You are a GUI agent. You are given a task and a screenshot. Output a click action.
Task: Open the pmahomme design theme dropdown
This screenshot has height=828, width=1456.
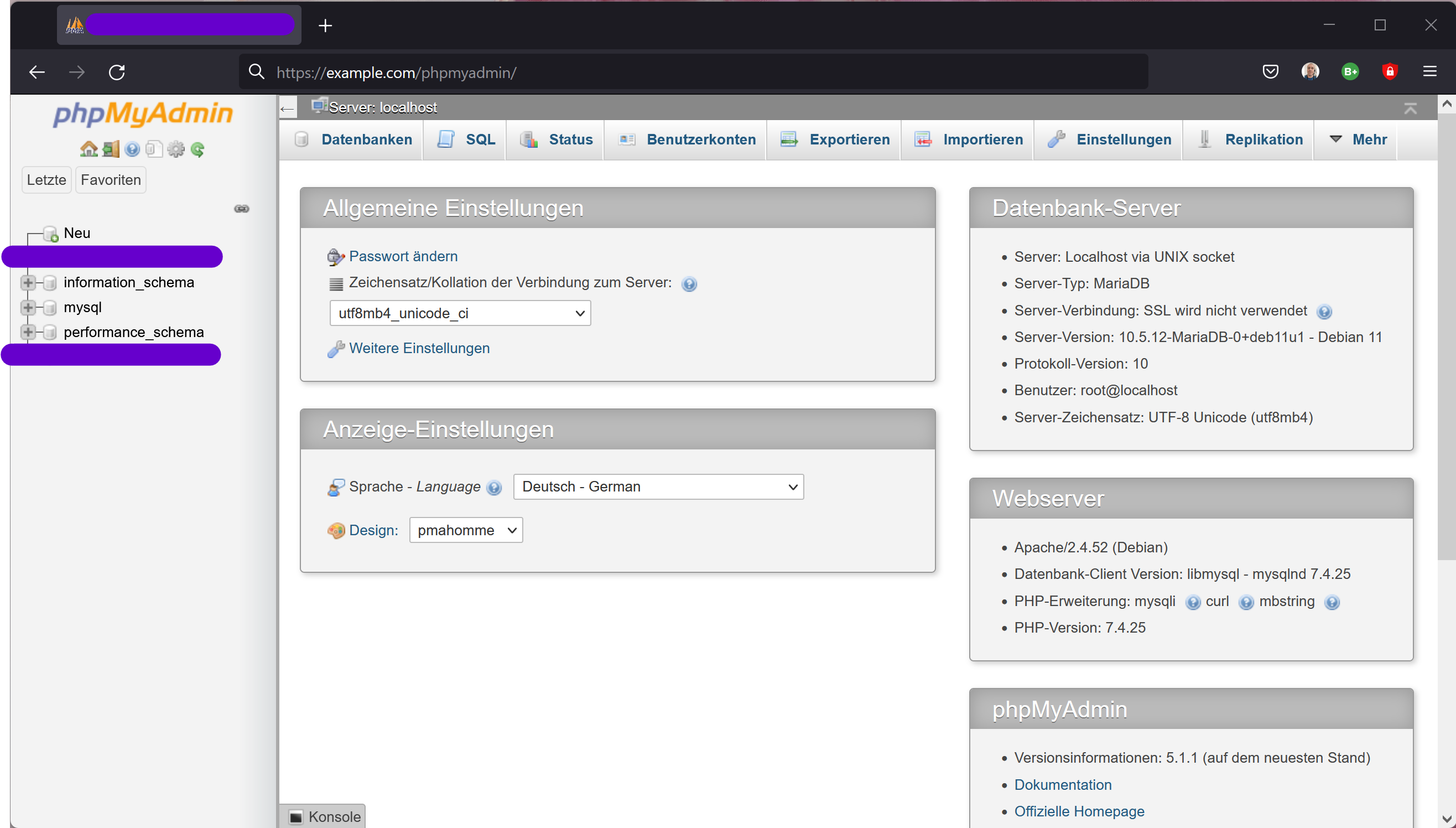pos(466,530)
